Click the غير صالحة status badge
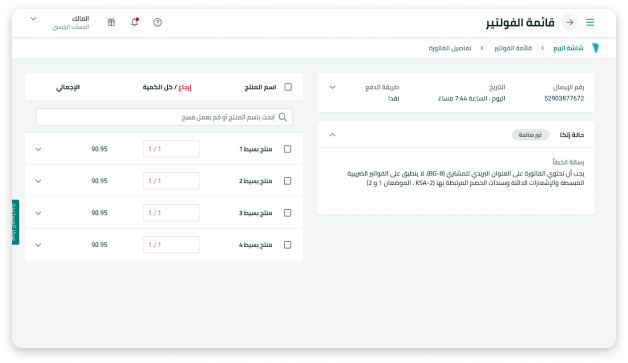The height and width of the screenshot is (363, 628). [530, 135]
